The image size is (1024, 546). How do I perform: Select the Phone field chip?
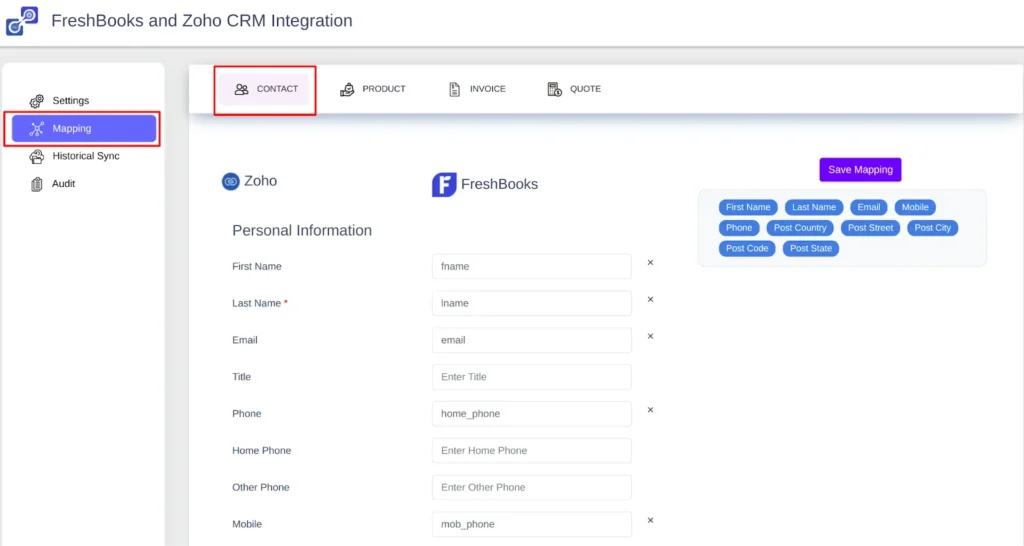coord(739,228)
